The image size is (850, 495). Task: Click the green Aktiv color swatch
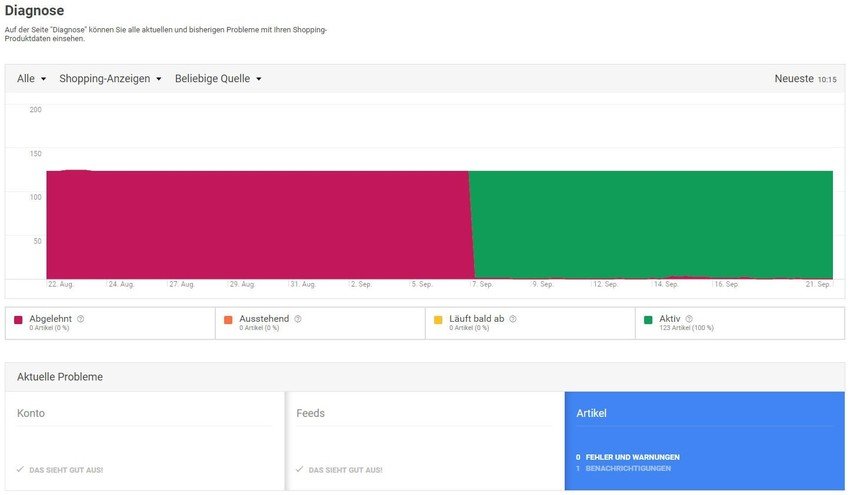tap(648, 320)
